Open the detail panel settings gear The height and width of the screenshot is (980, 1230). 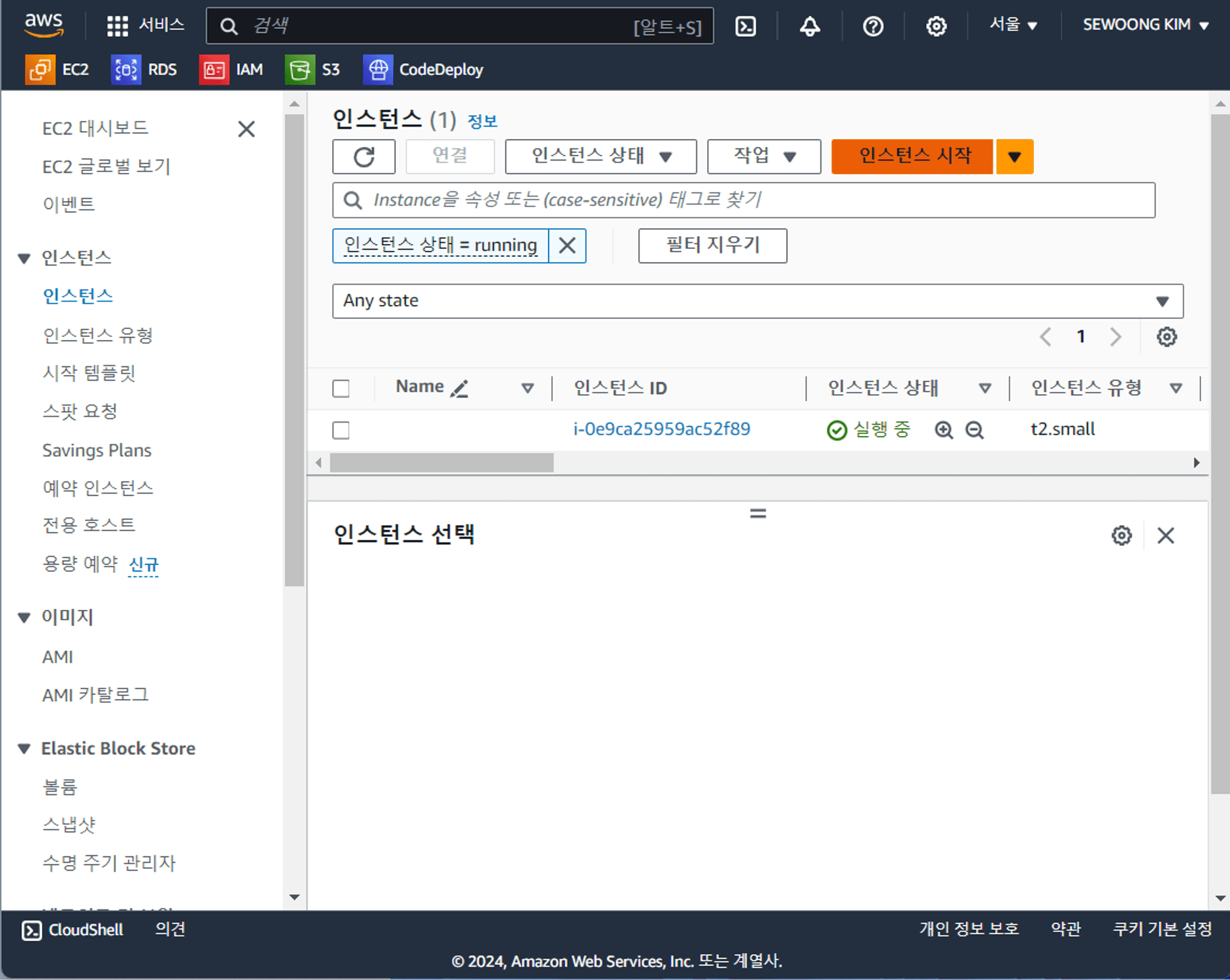tap(1121, 535)
